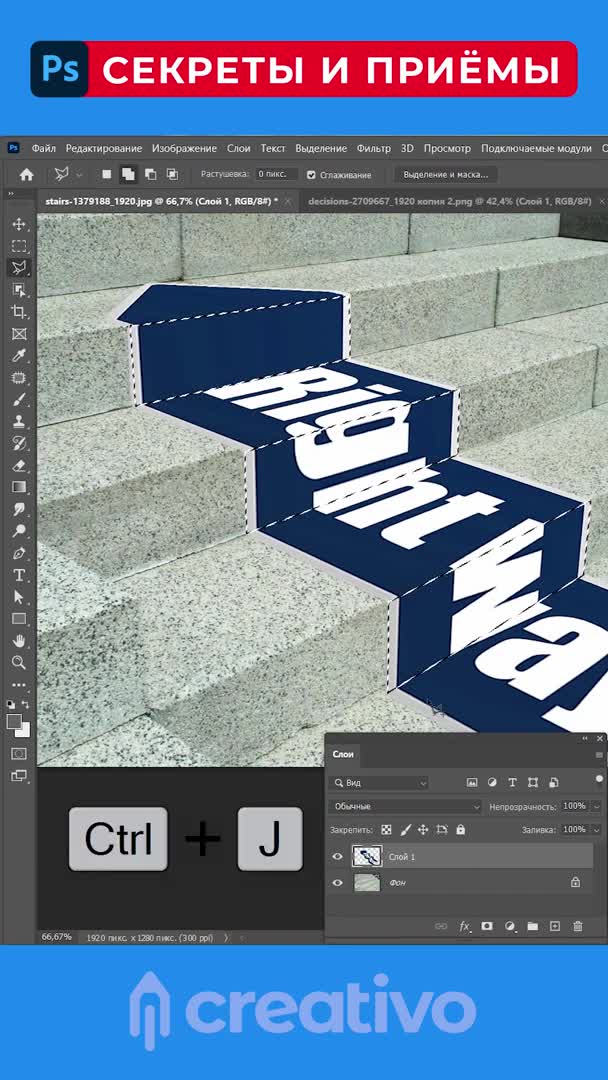This screenshot has width=608, height=1080.
Task: Click the foreground color swatch
Action: (14, 721)
